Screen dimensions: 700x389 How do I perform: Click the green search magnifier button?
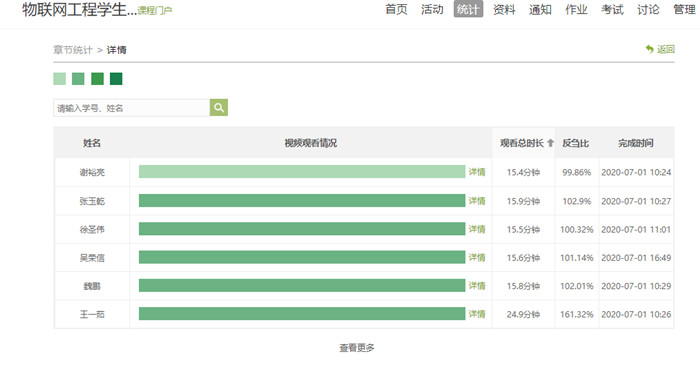[x=219, y=108]
